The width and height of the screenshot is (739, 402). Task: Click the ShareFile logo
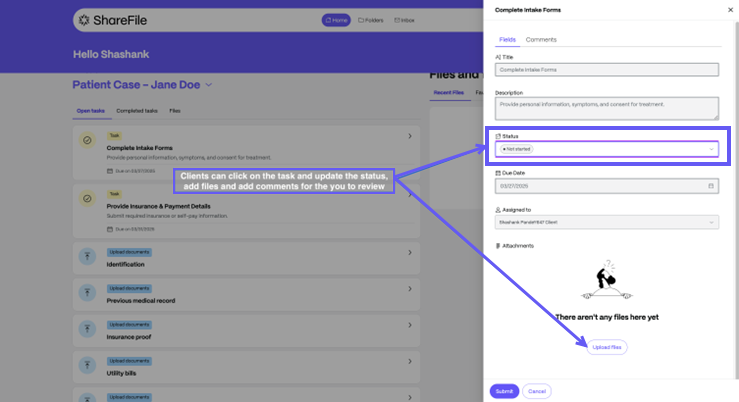tap(113, 20)
